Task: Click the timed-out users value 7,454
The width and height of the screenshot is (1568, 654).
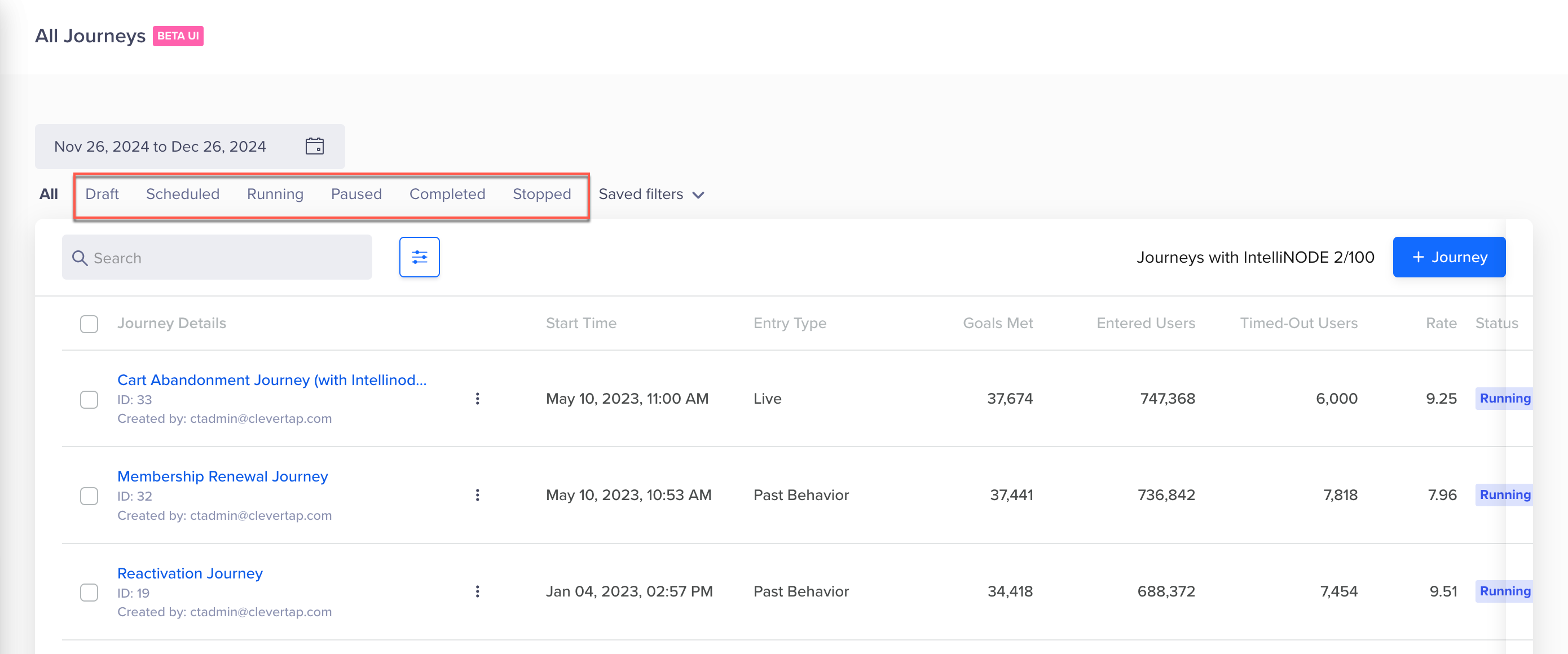Action: (1338, 591)
